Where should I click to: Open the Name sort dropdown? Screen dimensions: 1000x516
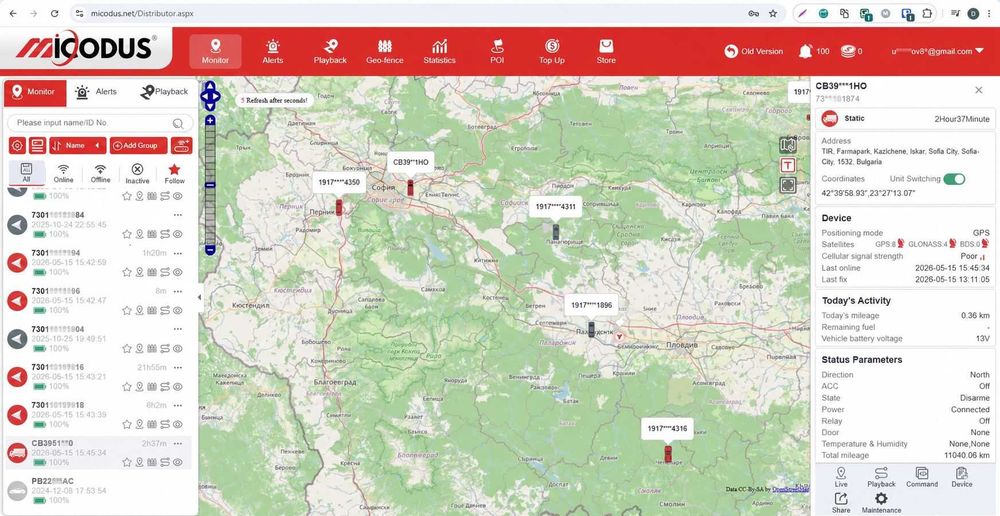78,145
